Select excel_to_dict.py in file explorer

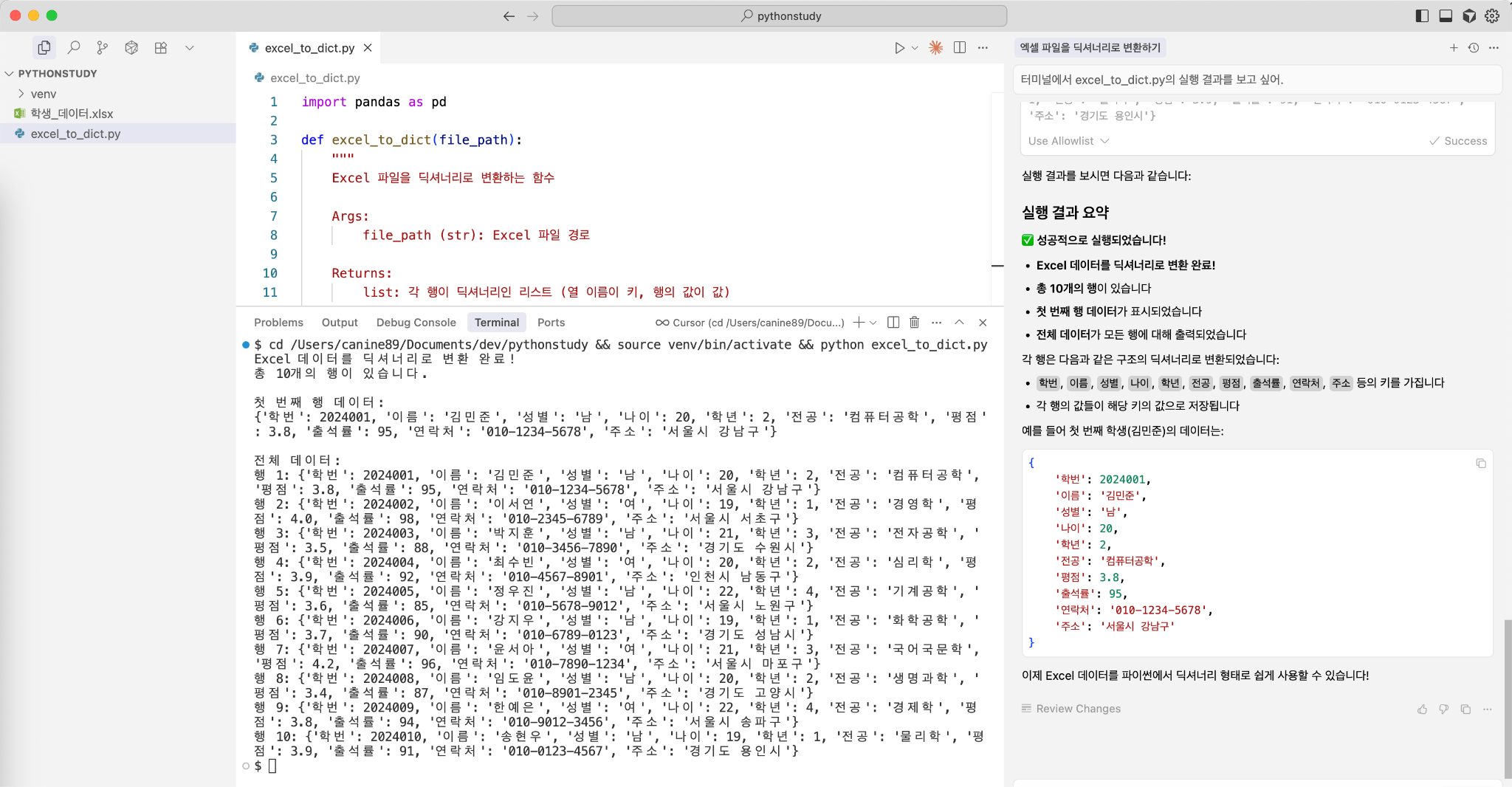click(75, 134)
